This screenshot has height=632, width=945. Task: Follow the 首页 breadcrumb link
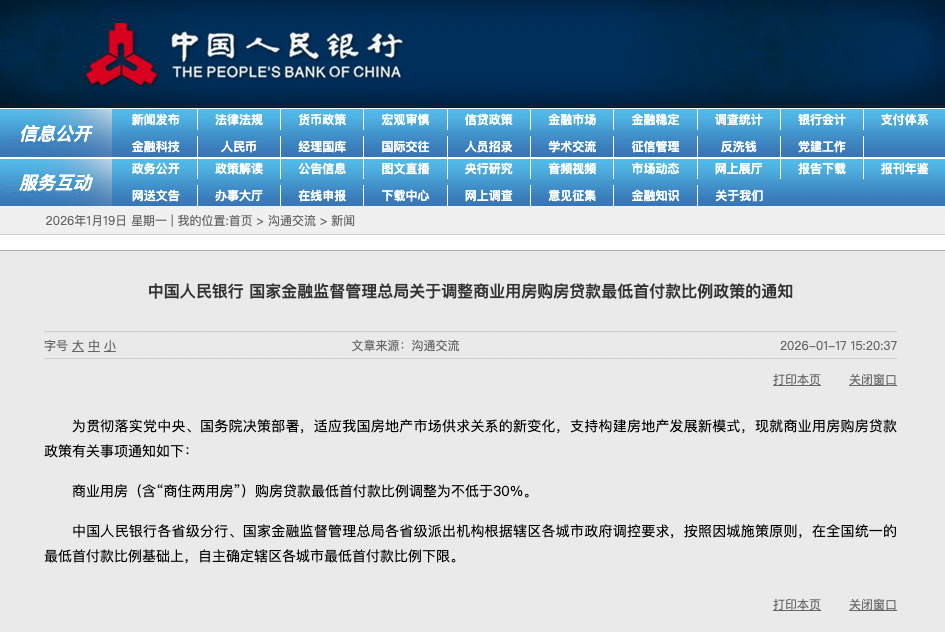(x=241, y=221)
